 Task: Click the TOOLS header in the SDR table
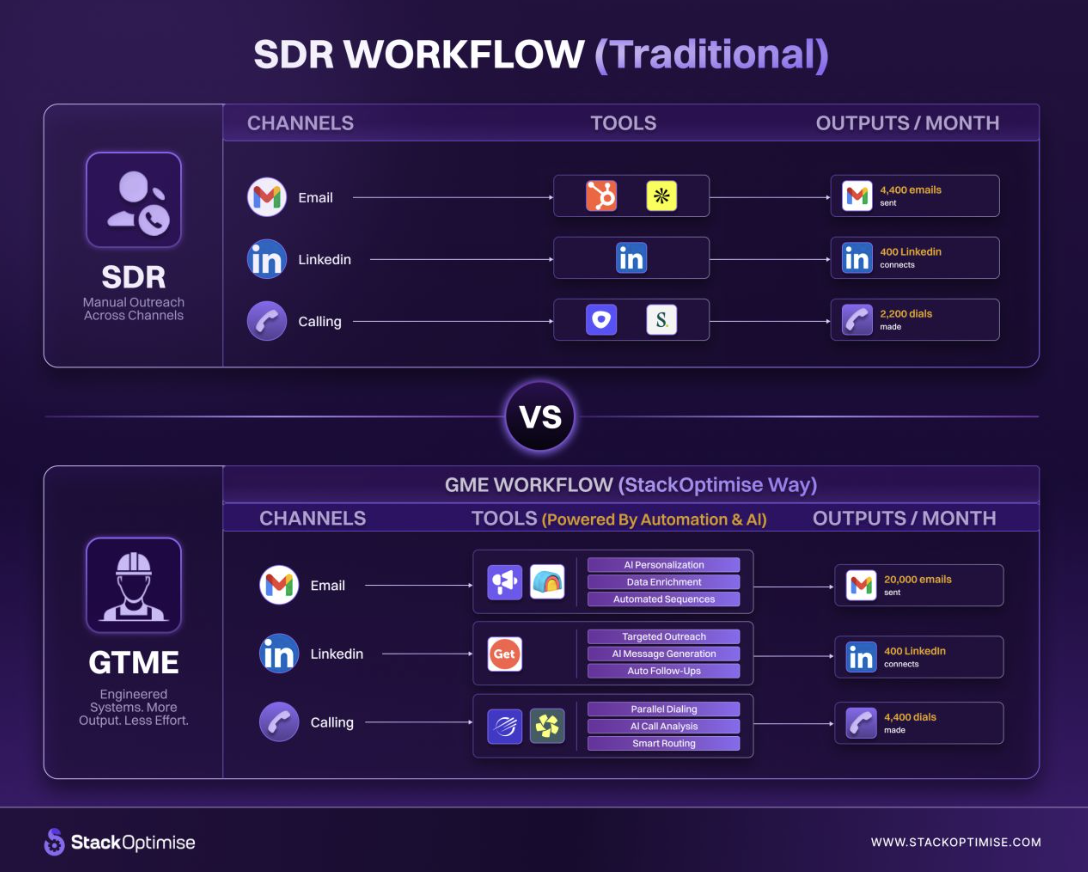pos(623,123)
